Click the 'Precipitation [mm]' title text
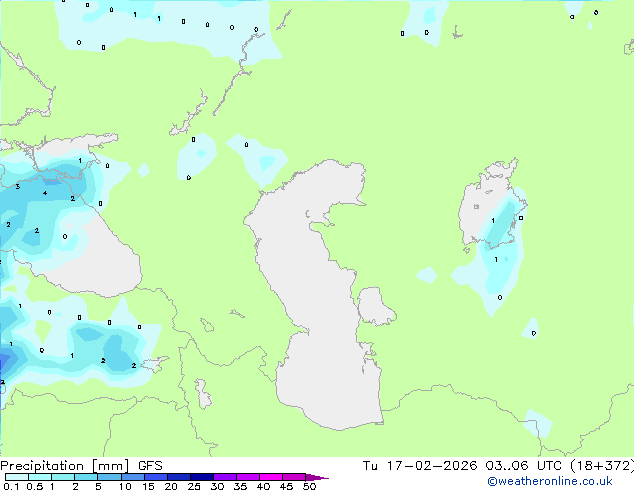The height and width of the screenshot is (490, 634). point(64,466)
